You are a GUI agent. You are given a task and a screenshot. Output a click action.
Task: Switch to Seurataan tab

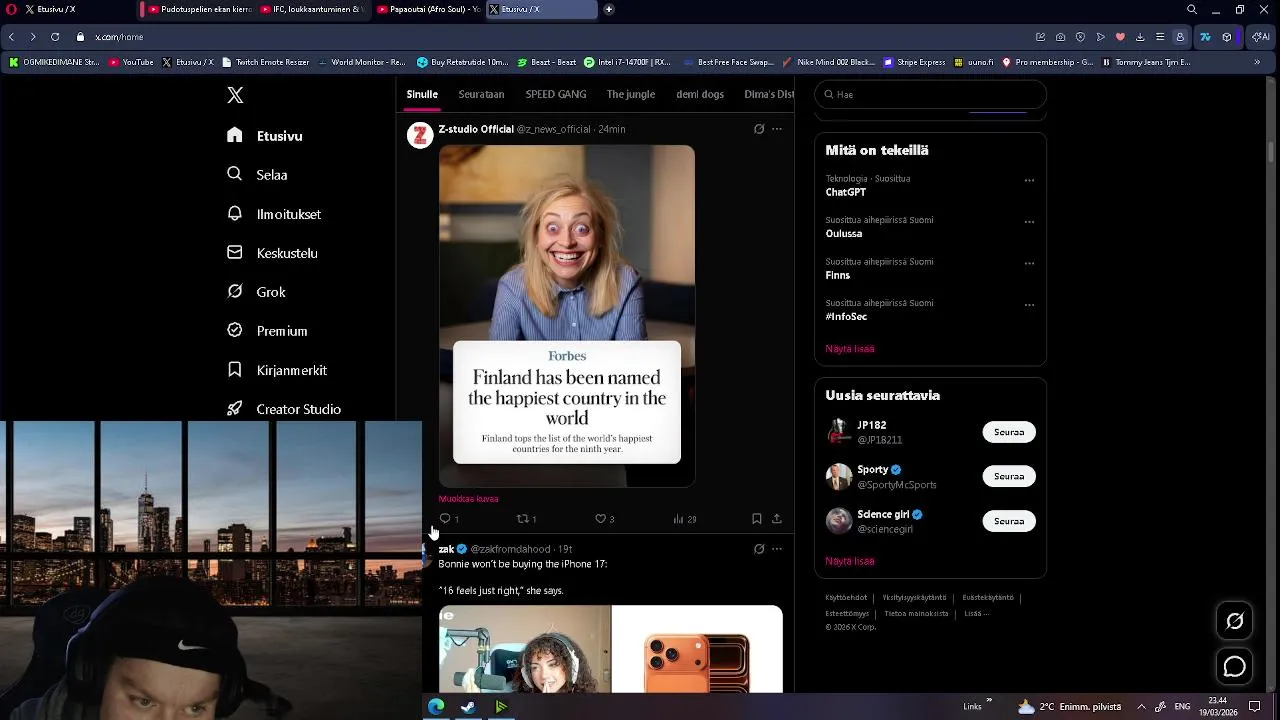[x=481, y=94]
